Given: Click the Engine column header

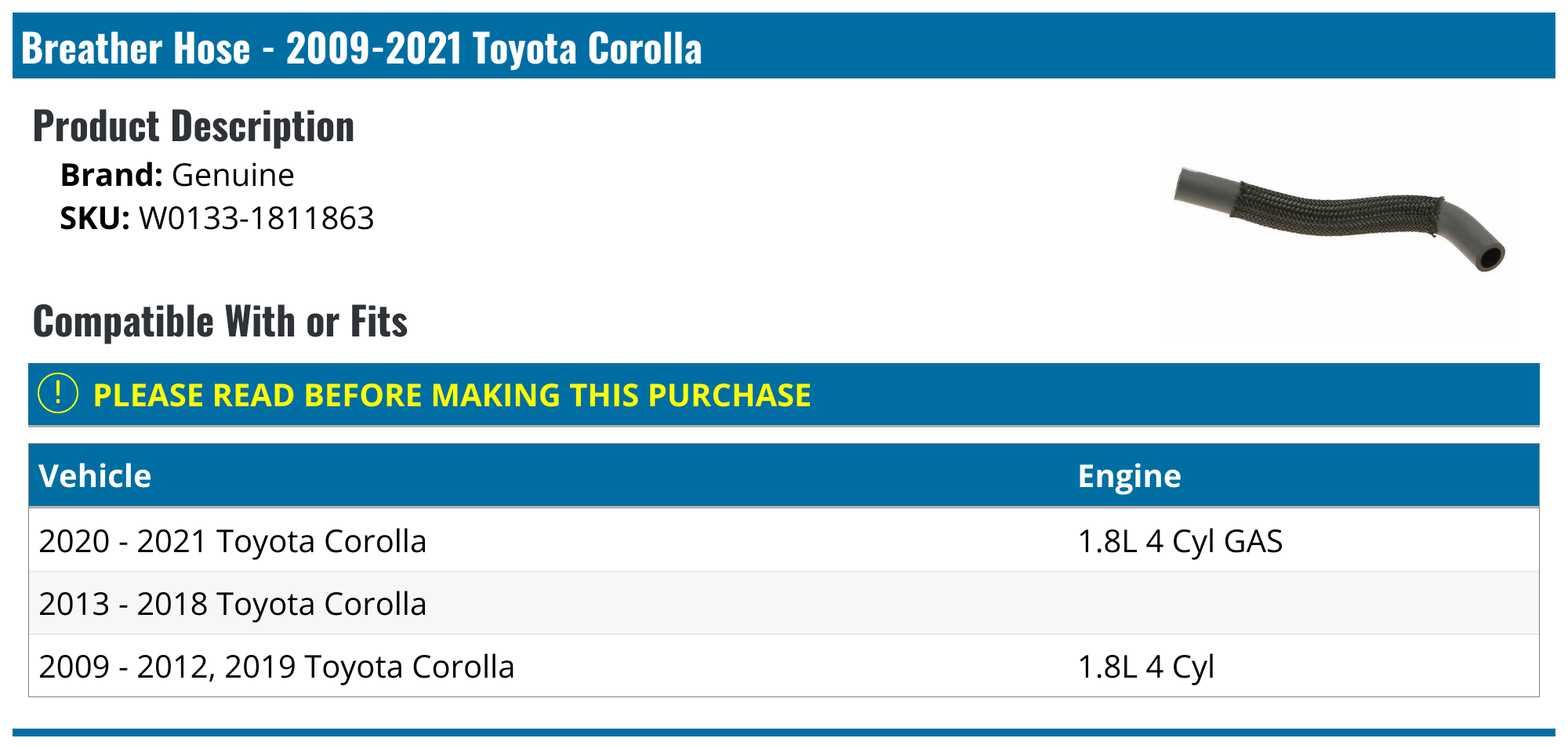Looking at the screenshot, I should [1129, 476].
